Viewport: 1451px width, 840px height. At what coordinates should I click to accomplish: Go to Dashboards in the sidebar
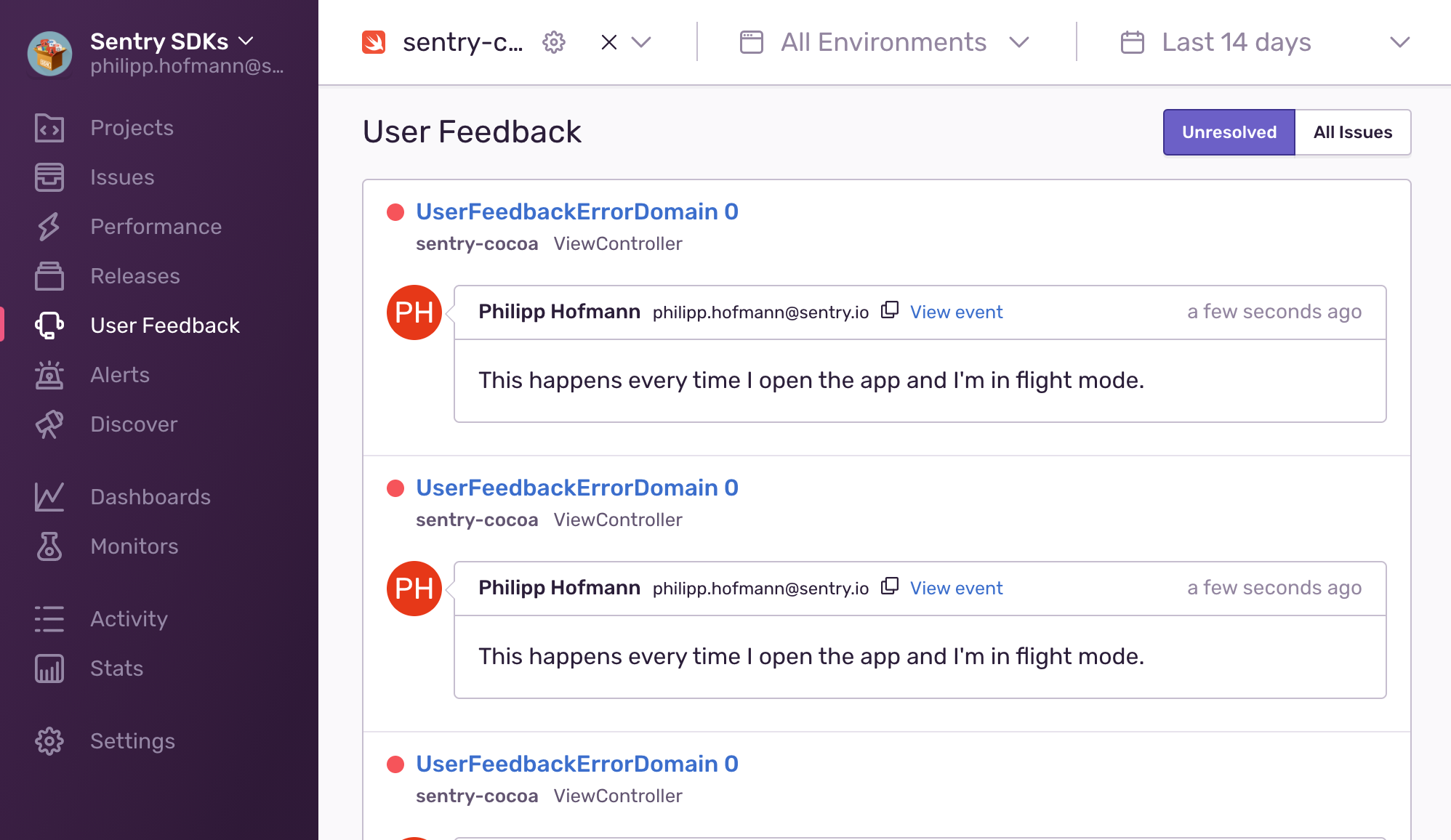[150, 497]
